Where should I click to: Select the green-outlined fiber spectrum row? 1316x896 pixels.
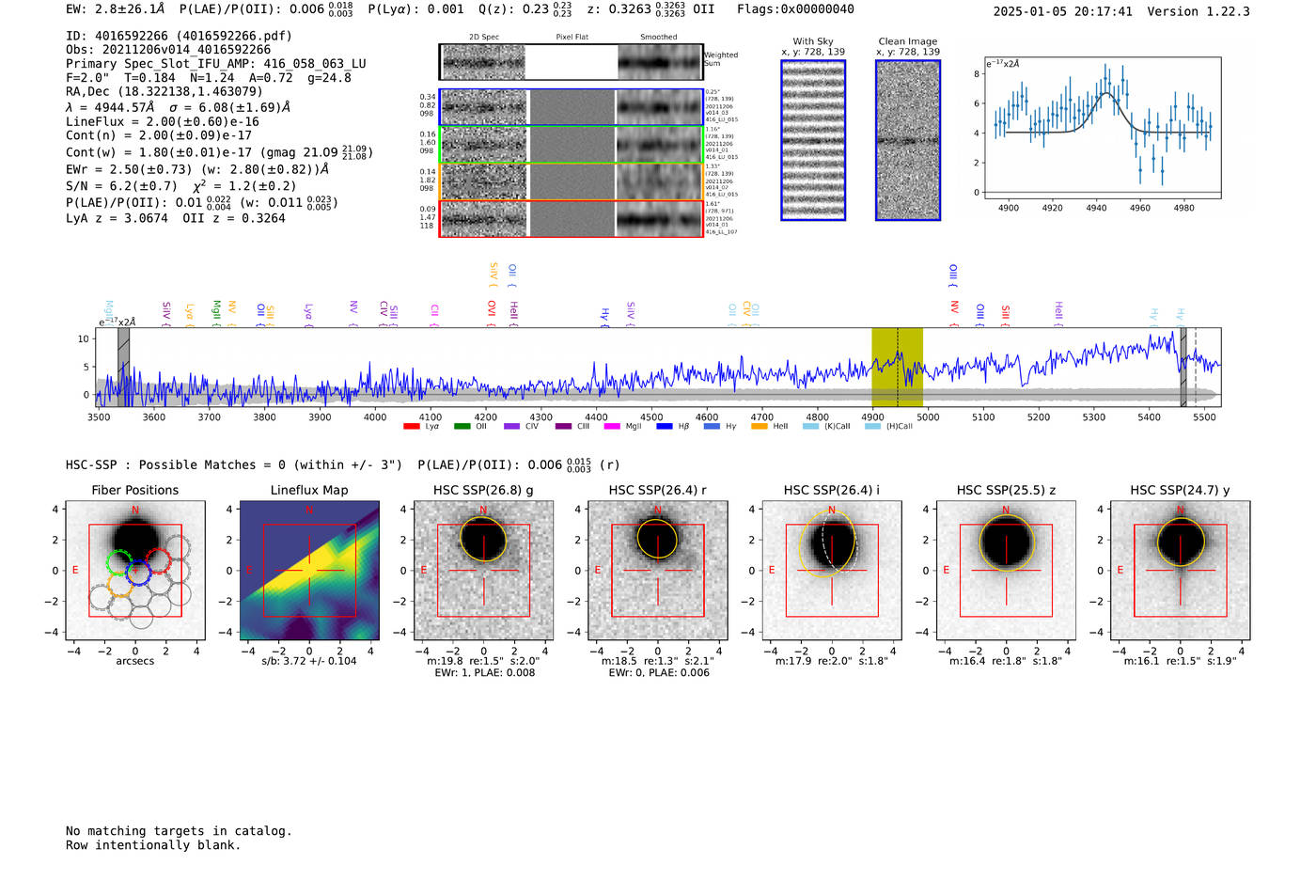click(x=572, y=145)
